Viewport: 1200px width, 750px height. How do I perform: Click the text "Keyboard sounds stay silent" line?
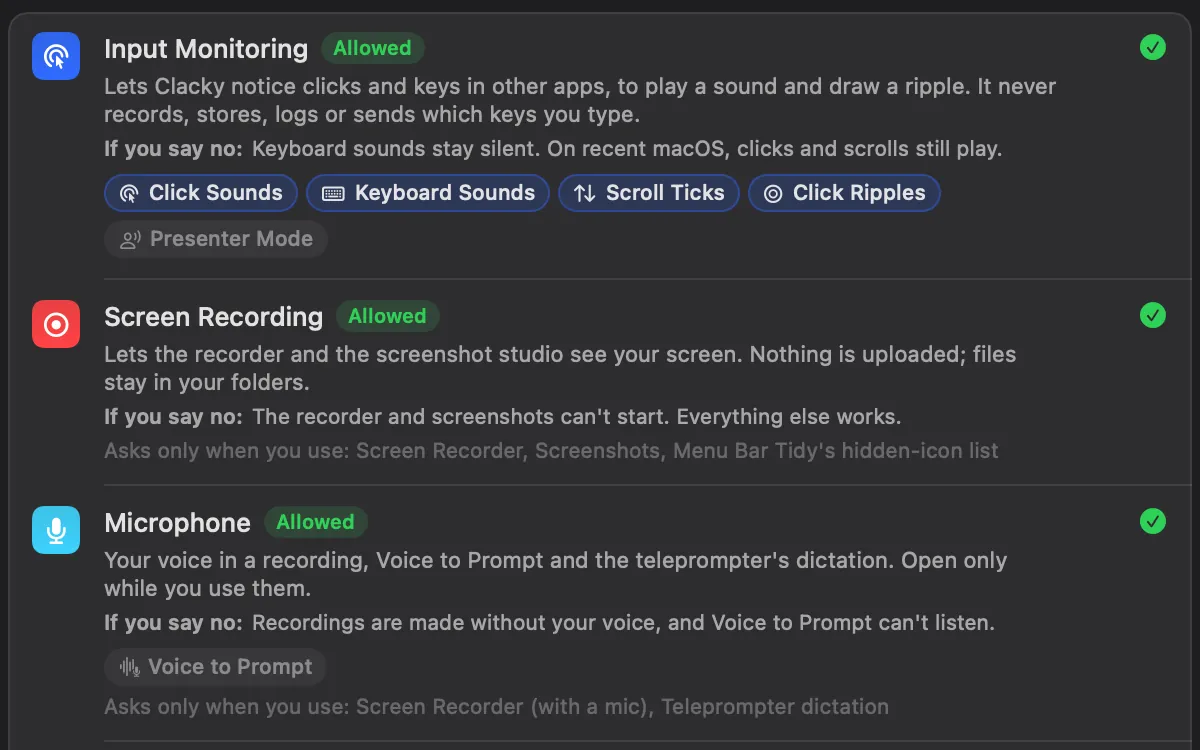click(553, 149)
